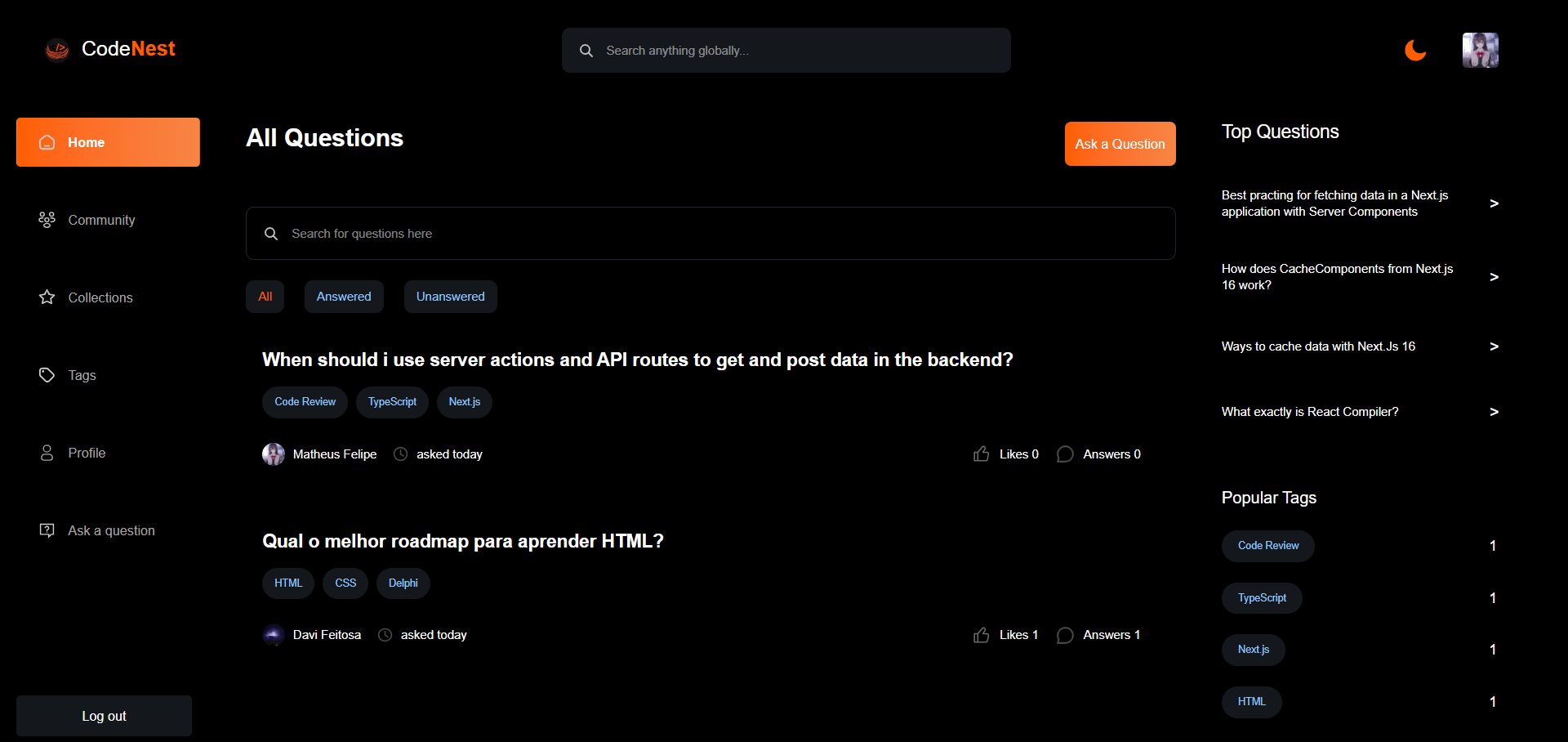1568x742 pixels.
Task: Click the thumbs-up icon on server actions question
Action: pos(981,454)
